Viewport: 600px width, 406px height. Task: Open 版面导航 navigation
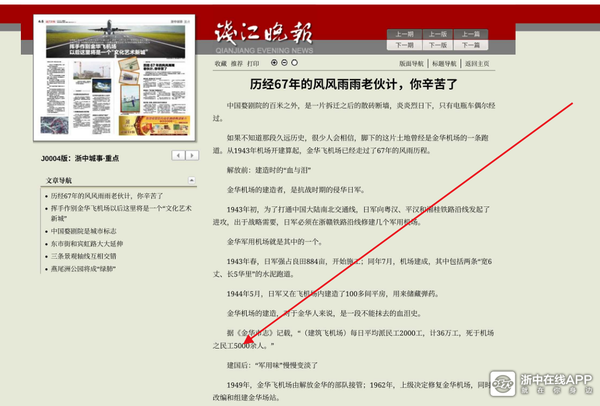(411, 64)
